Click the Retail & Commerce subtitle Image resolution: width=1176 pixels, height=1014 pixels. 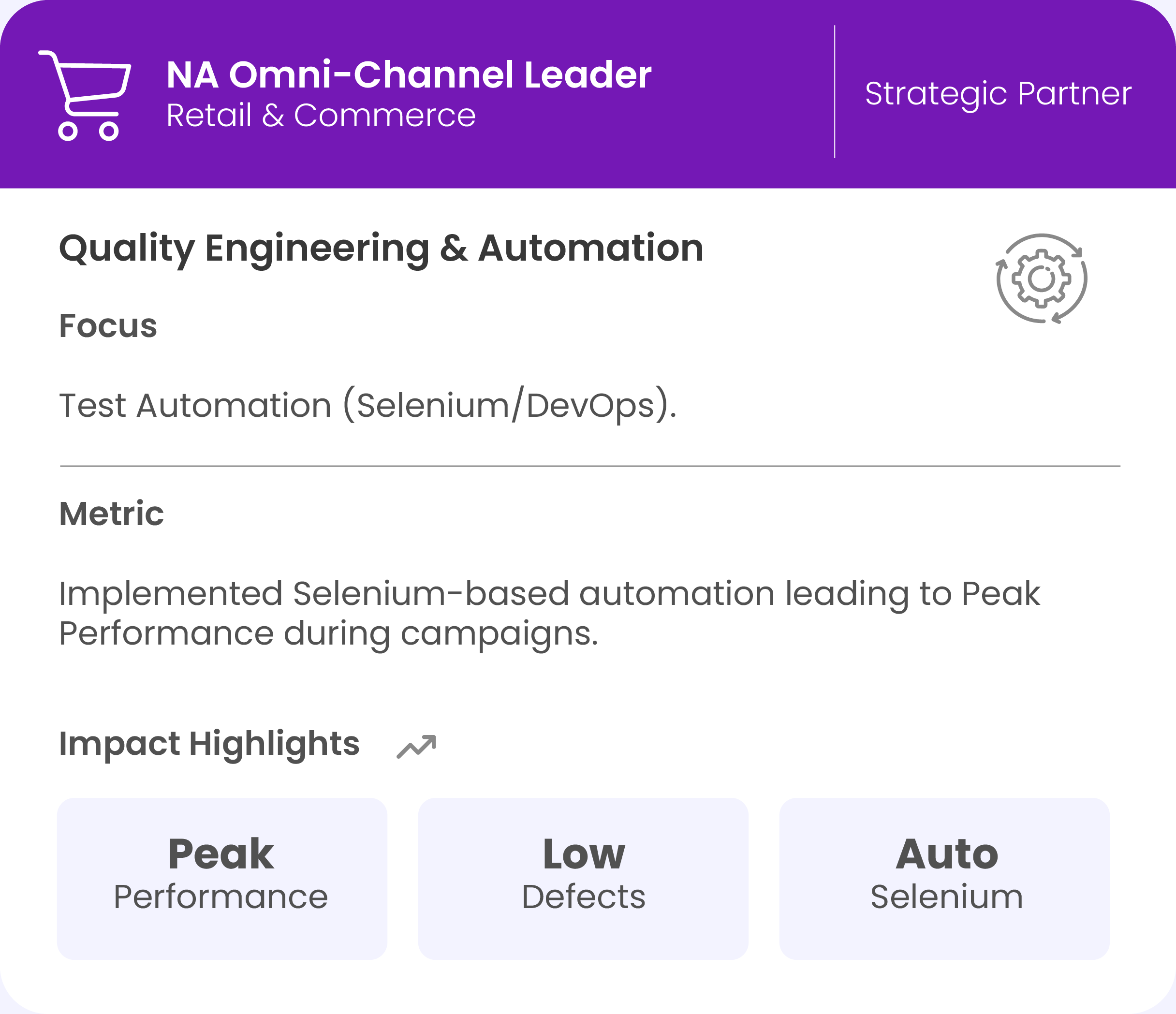[x=321, y=116]
